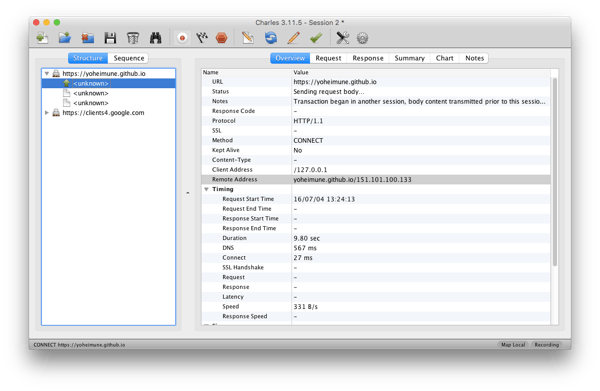Click the lock icon beside yoheimune.github.io
600x391 pixels.
56,73
